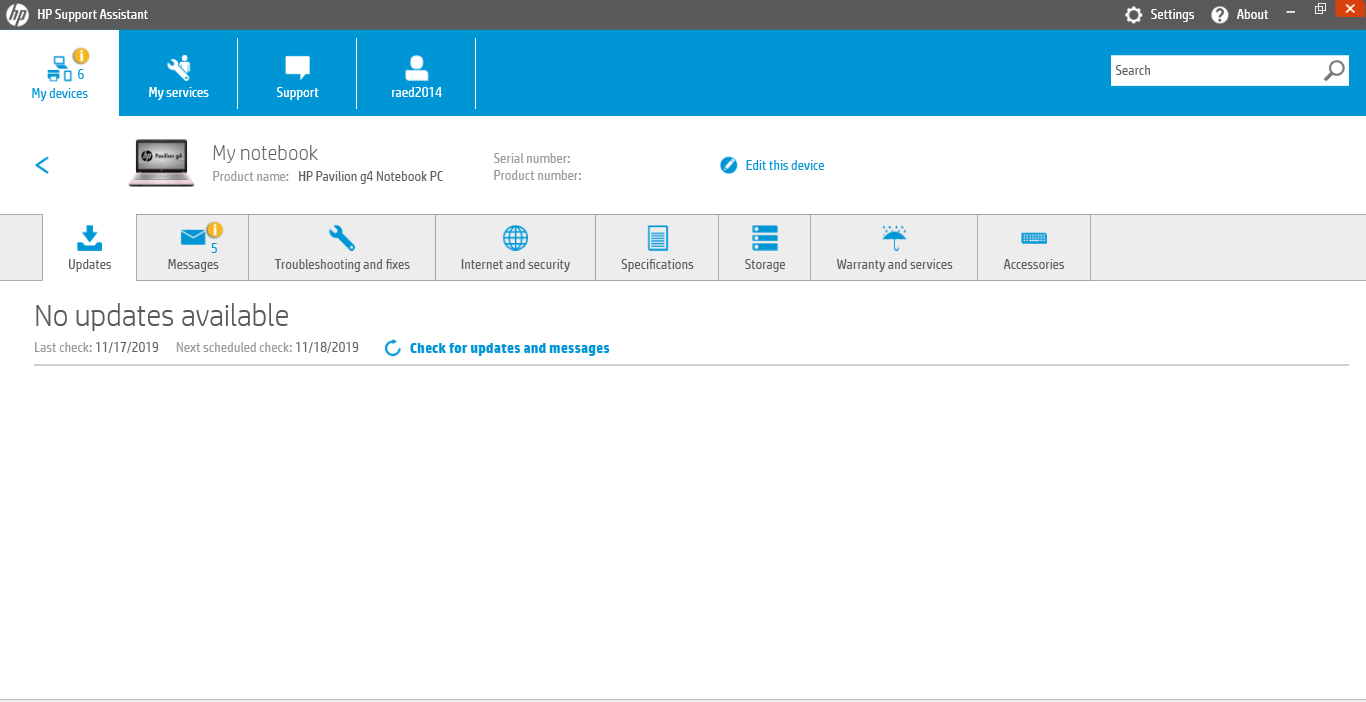Click the HP Pavilion g4 Notebook PC text
This screenshot has width=1366, height=702.
(370, 176)
